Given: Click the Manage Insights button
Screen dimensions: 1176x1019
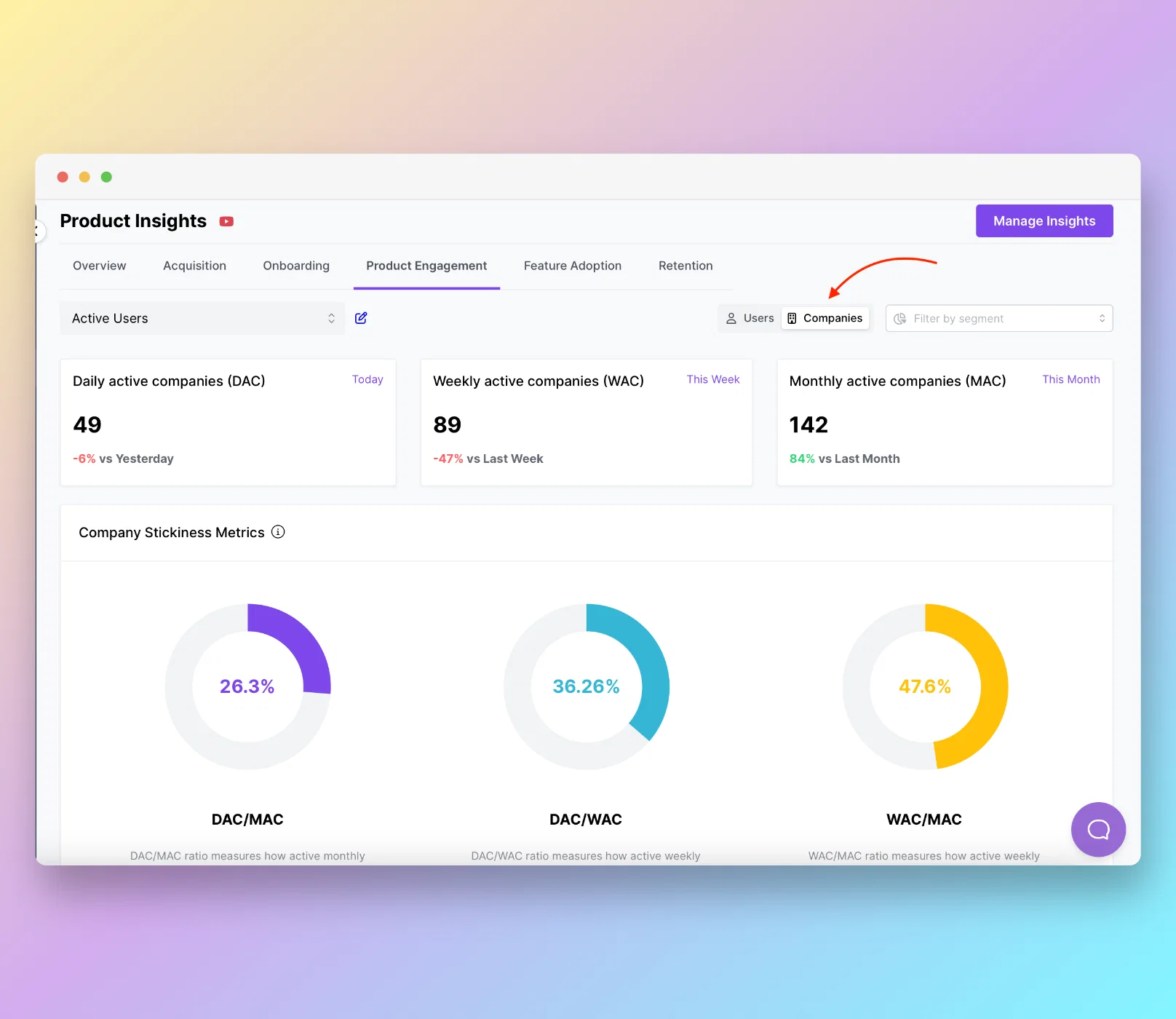Looking at the screenshot, I should (1044, 221).
